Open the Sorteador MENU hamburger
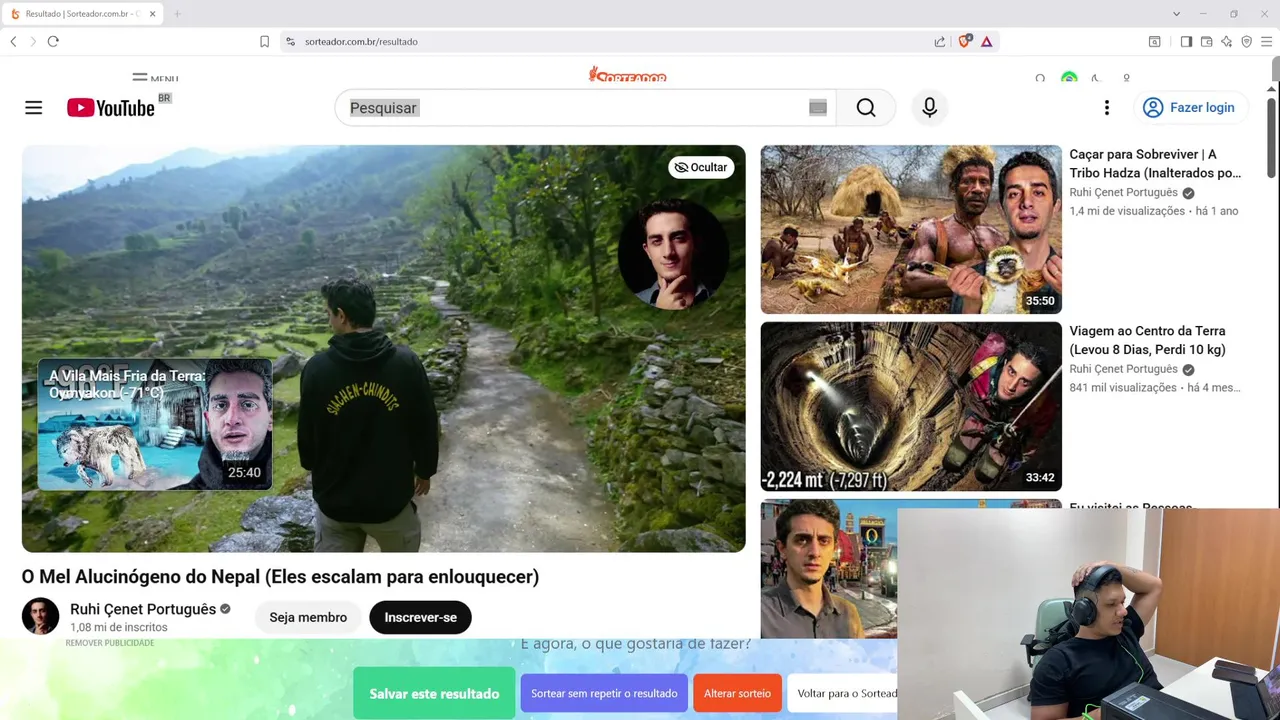This screenshot has width=1280, height=720. (x=155, y=78)
